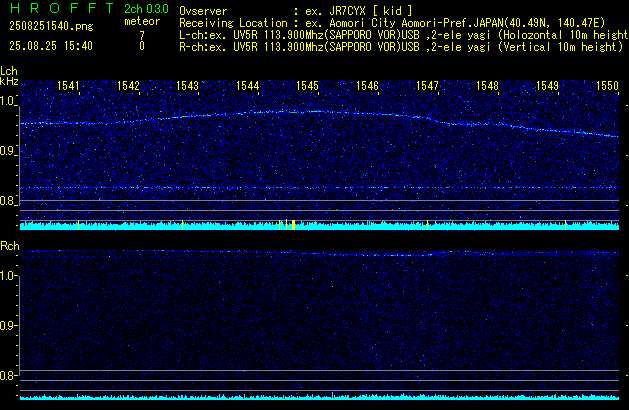Screen dimensions: 629x410
Task: Click the Lch 1.0 kHz axis label
Action: [x=7, y=101]
